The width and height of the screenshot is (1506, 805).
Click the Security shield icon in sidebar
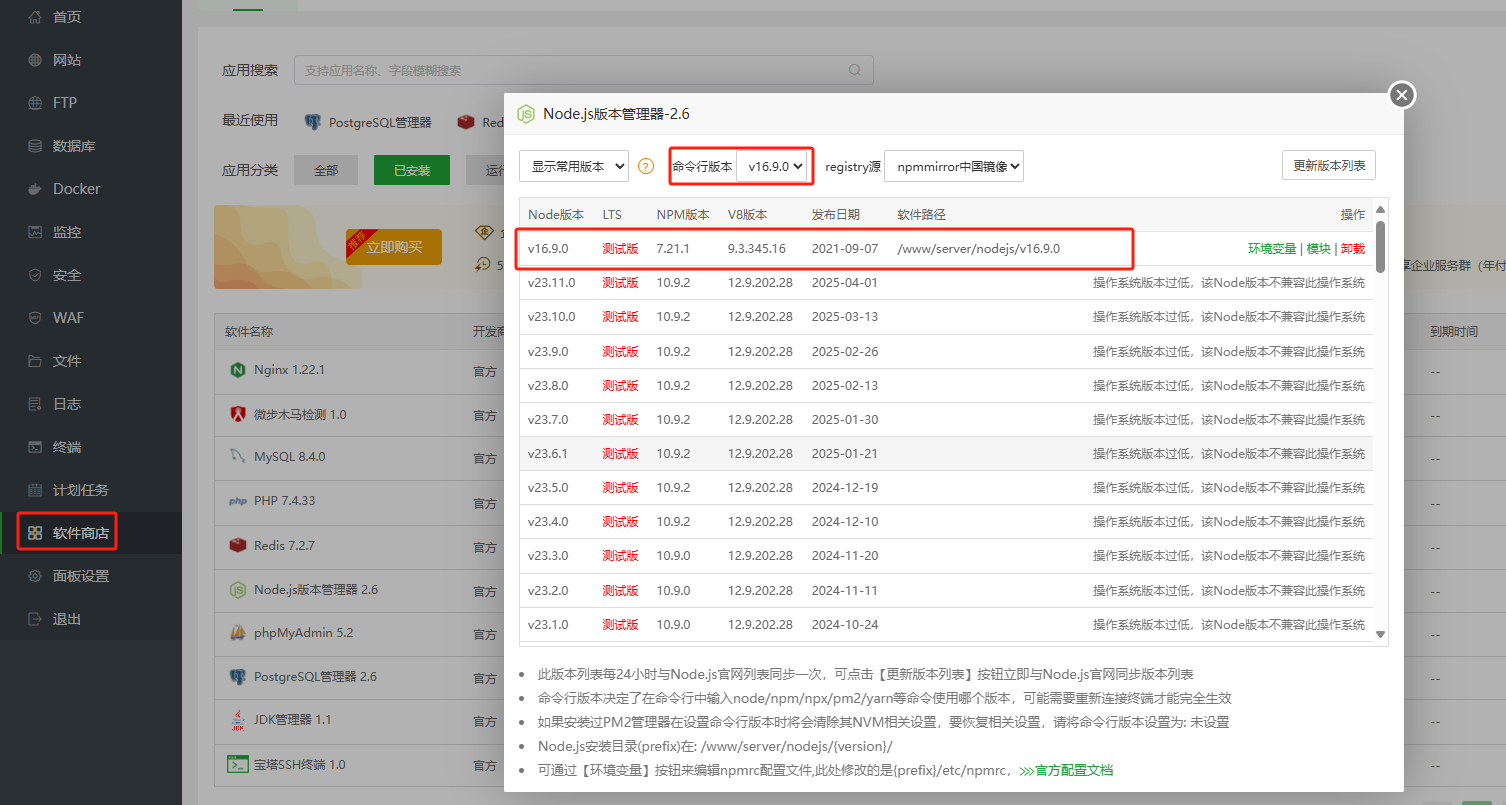coord(35,275)
